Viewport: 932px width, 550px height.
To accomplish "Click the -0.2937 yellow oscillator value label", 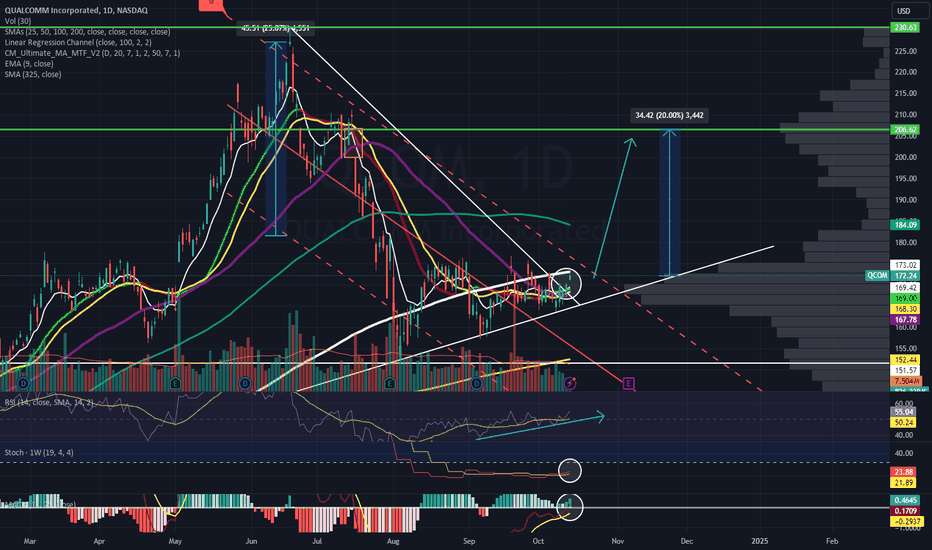I will pyautogui.click(x=906, y=521).
